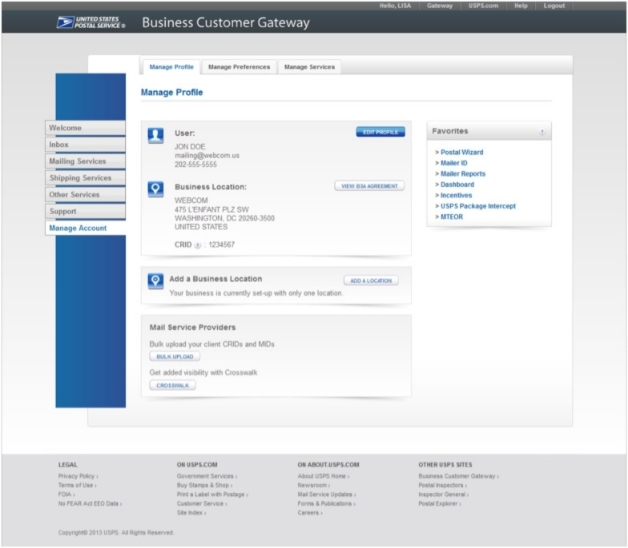628x548 pixels.
Task: Open Inbox in the sidebar
Action: (85, 145)
